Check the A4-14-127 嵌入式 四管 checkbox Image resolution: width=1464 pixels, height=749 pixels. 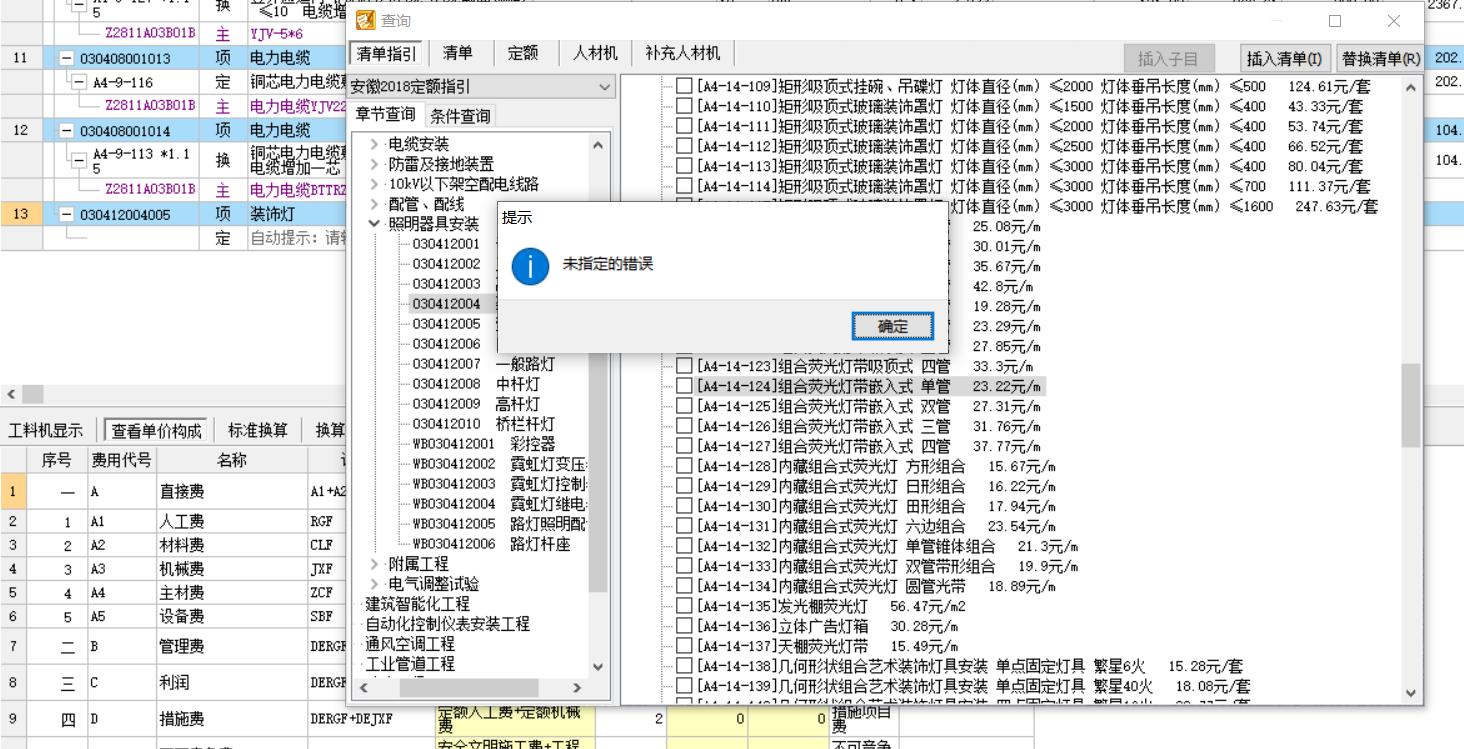coord(684,446)
